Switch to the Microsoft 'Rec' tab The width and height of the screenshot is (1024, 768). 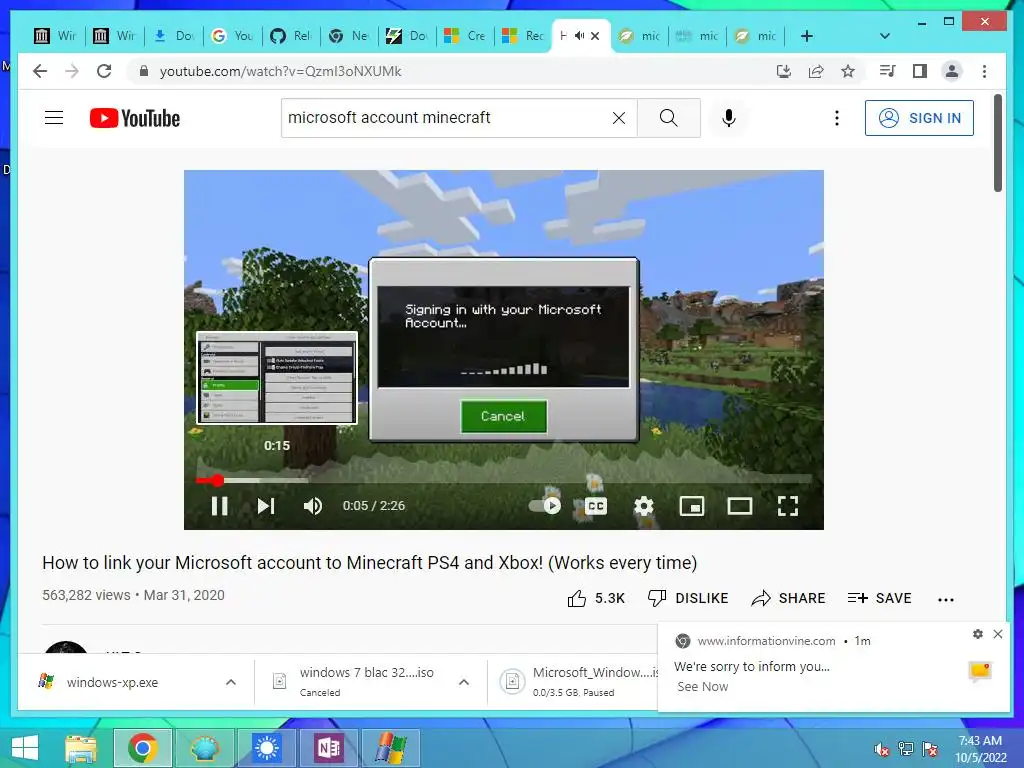click(x=522, y=36)
